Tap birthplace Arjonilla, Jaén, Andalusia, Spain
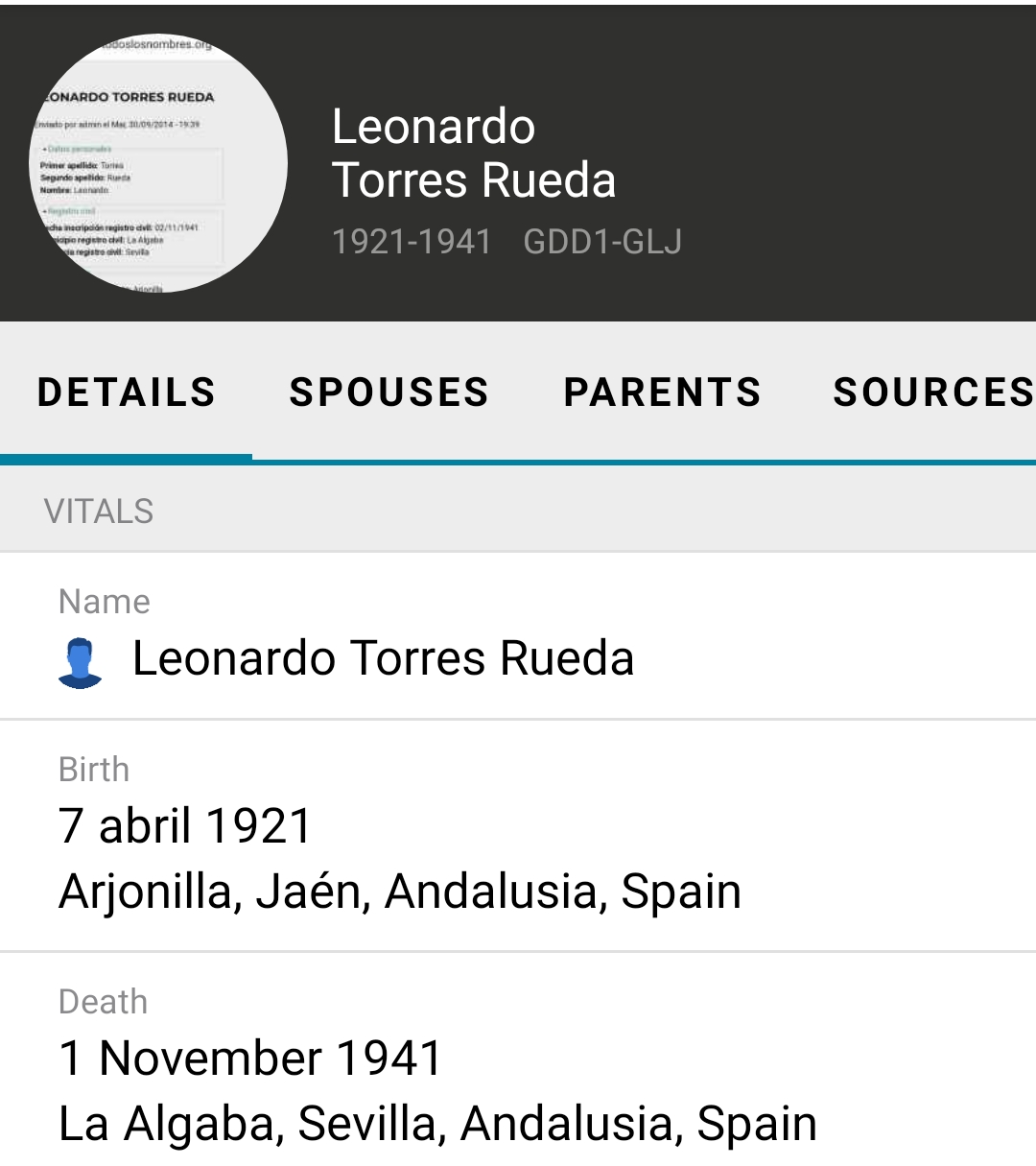Screen dimensions: 1036x1166 (x=400, y=892)
